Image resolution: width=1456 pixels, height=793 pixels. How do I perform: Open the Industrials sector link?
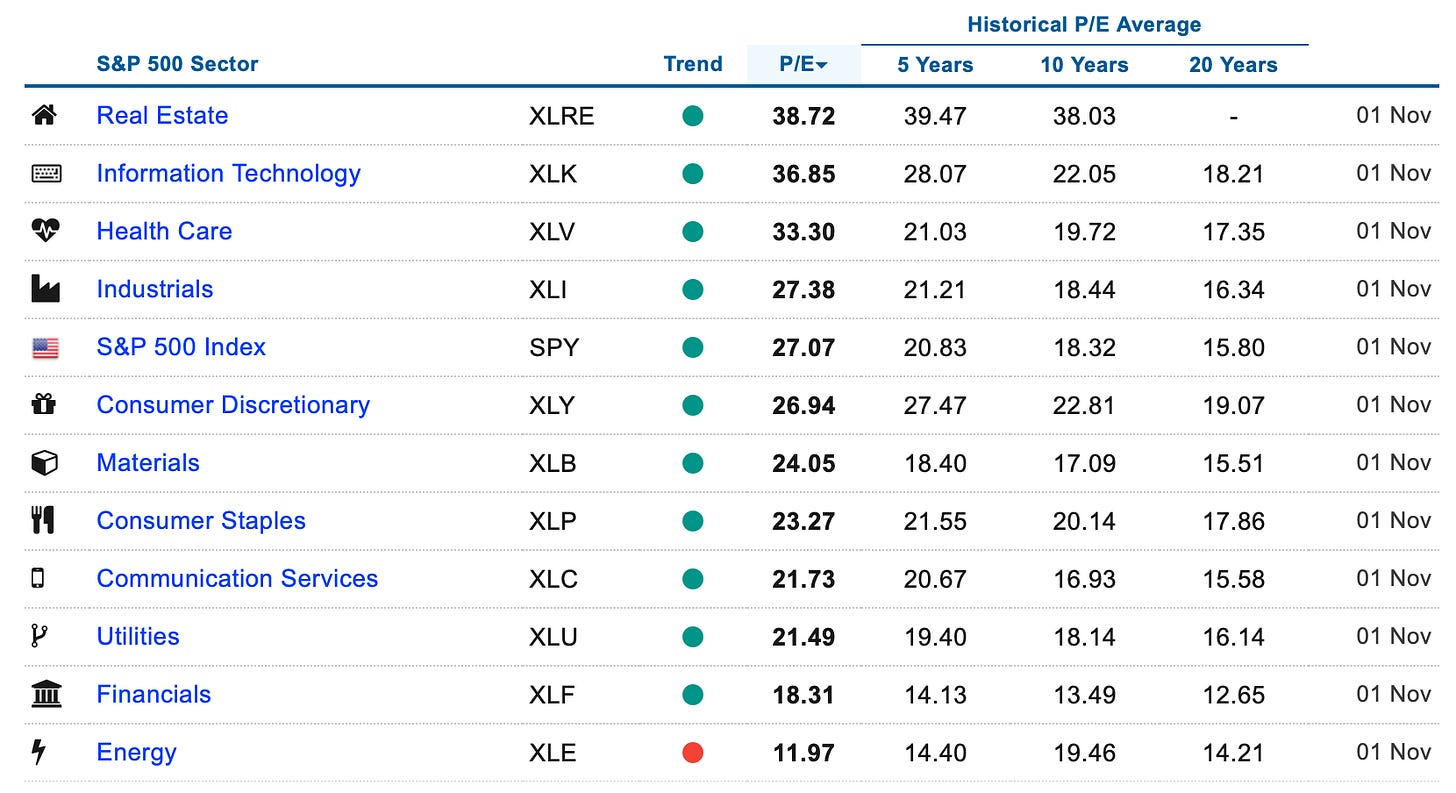coord(155,289)
